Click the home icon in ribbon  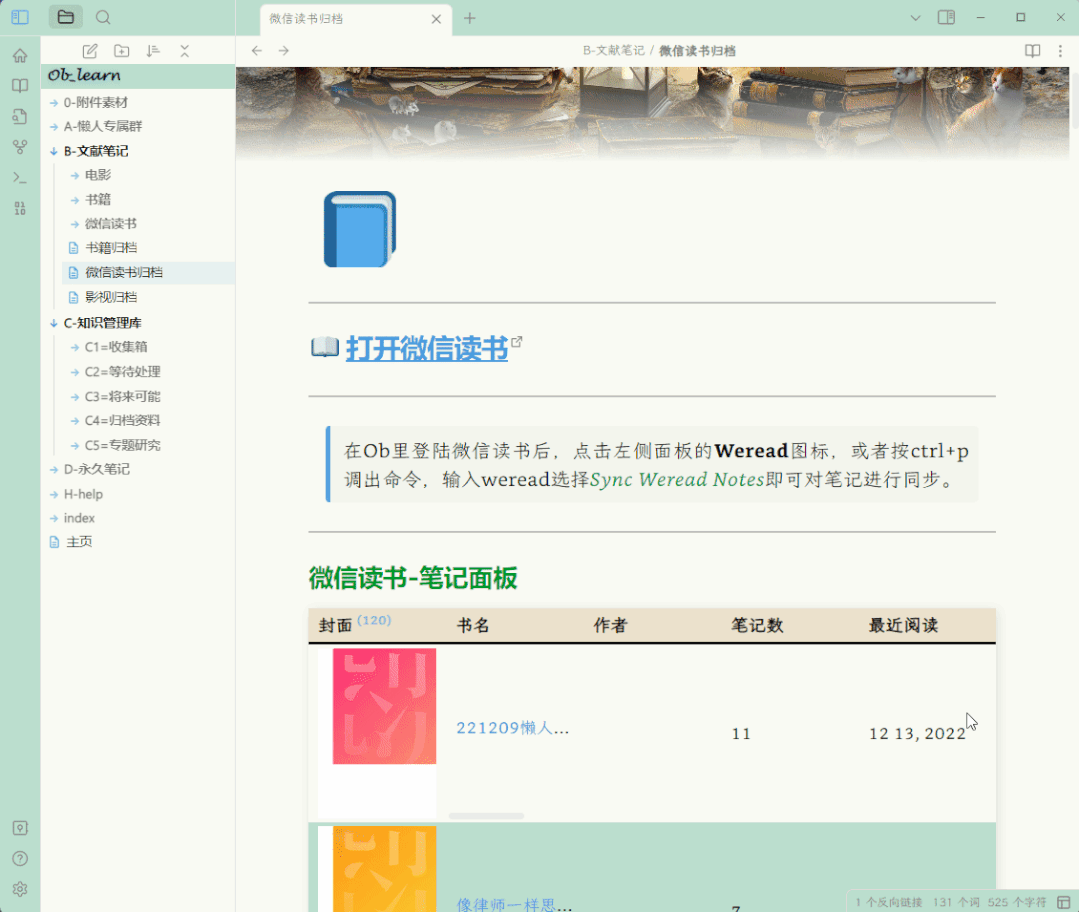tap(20, 55)
